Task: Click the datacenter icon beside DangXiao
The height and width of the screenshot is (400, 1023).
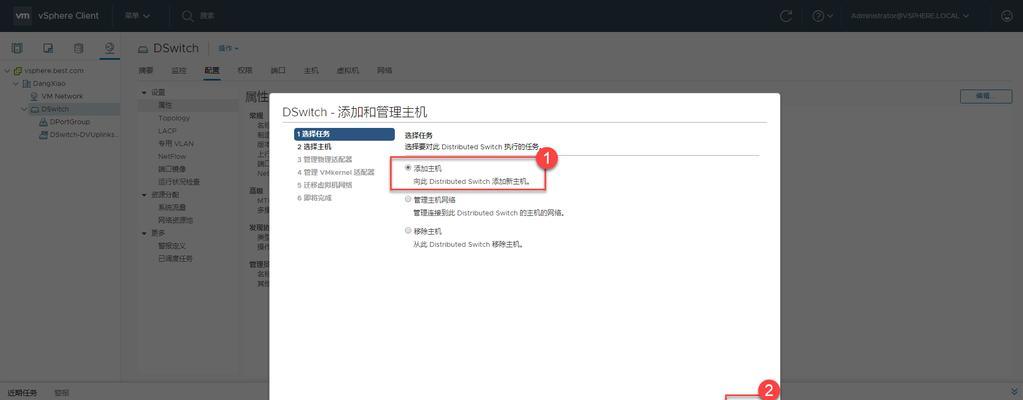Action: pos(27,84)
